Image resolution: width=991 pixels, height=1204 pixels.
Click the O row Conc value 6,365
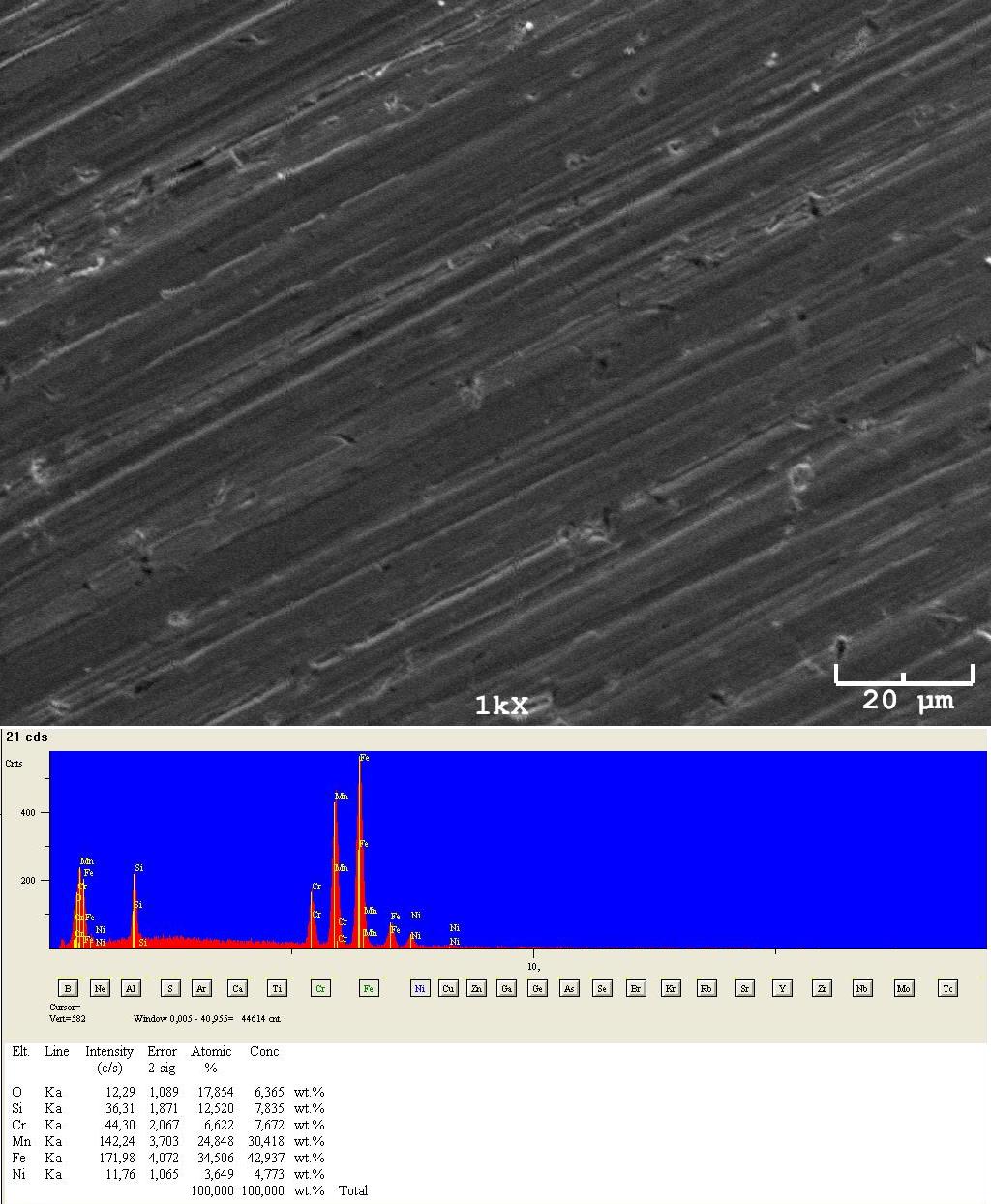pyautogui.click(x=270, y=1092)
